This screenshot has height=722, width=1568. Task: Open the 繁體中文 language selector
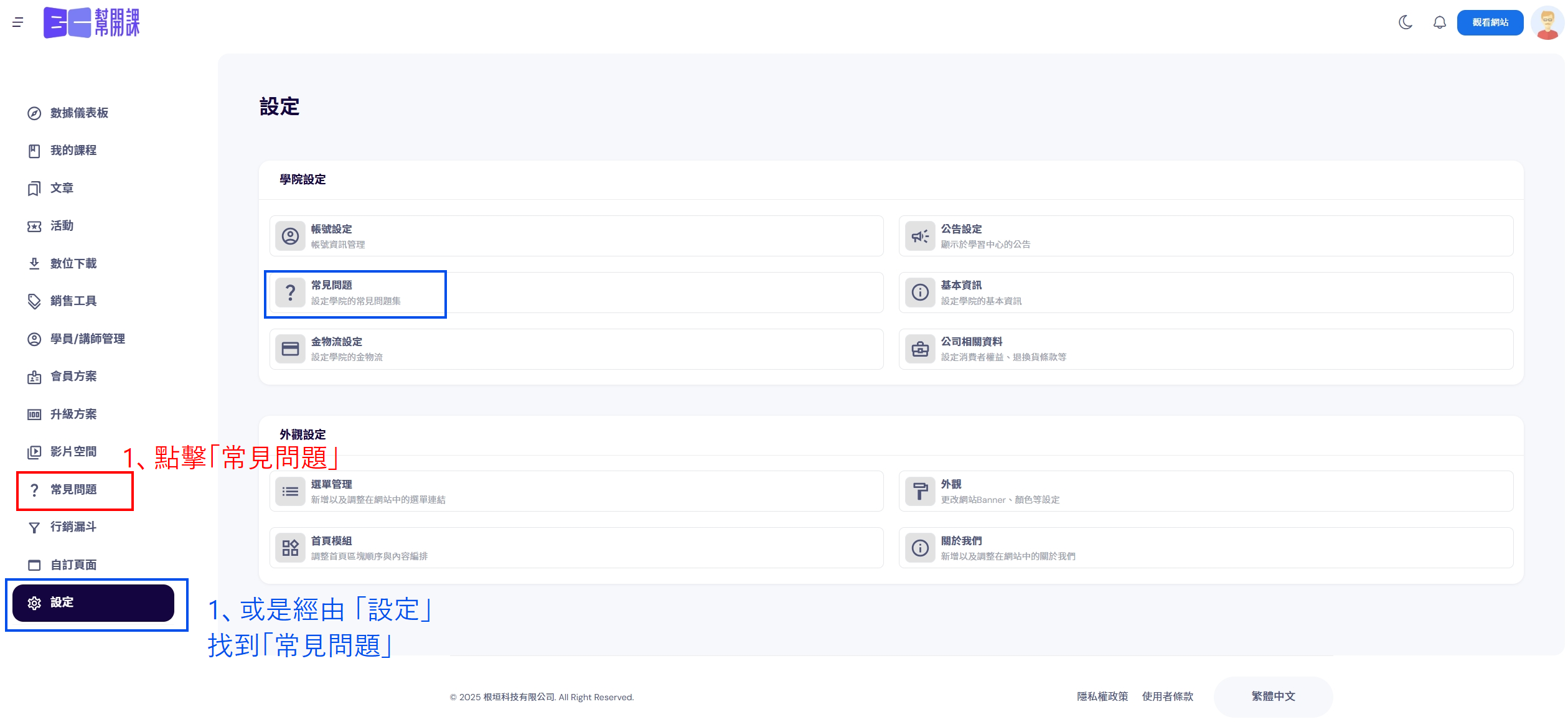point(1273,696)
